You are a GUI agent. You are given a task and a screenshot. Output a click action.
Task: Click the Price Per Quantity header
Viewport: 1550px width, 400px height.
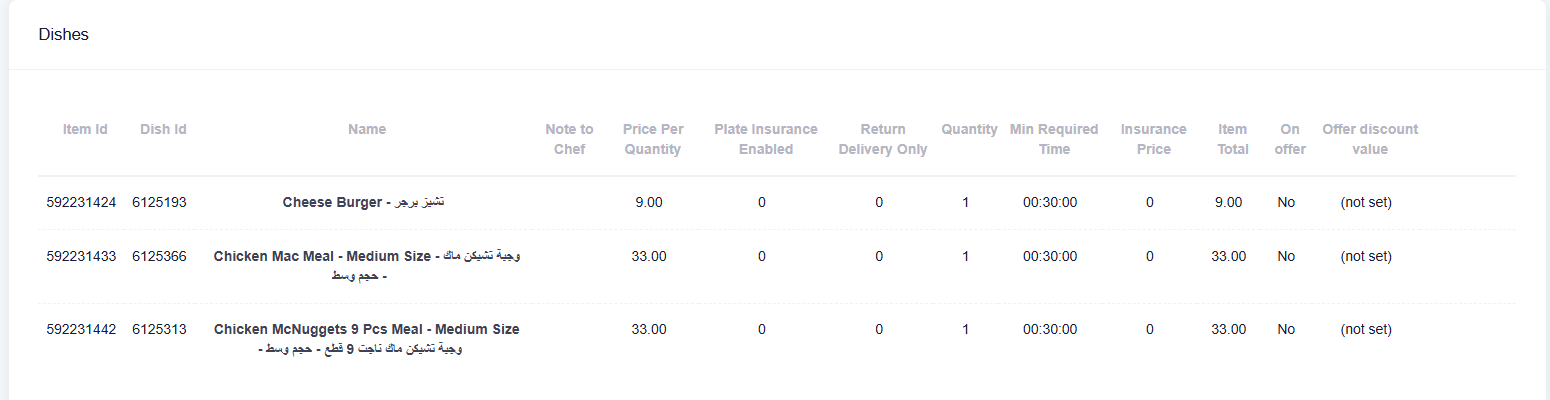pos(652,139)
